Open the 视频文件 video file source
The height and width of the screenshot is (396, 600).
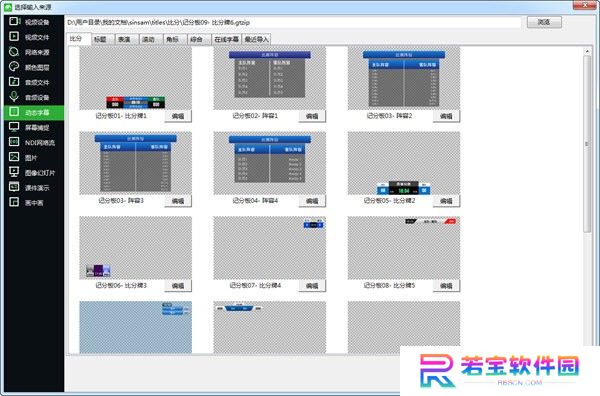tap(14, 36)
